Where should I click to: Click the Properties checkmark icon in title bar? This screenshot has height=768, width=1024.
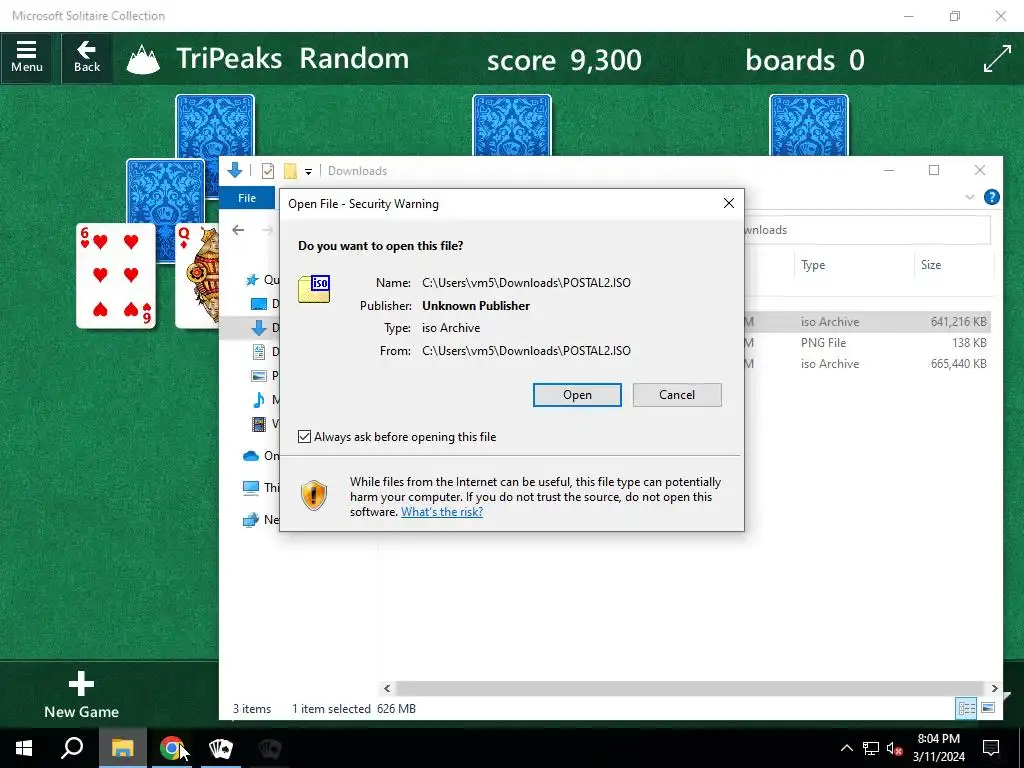point(268,171)
